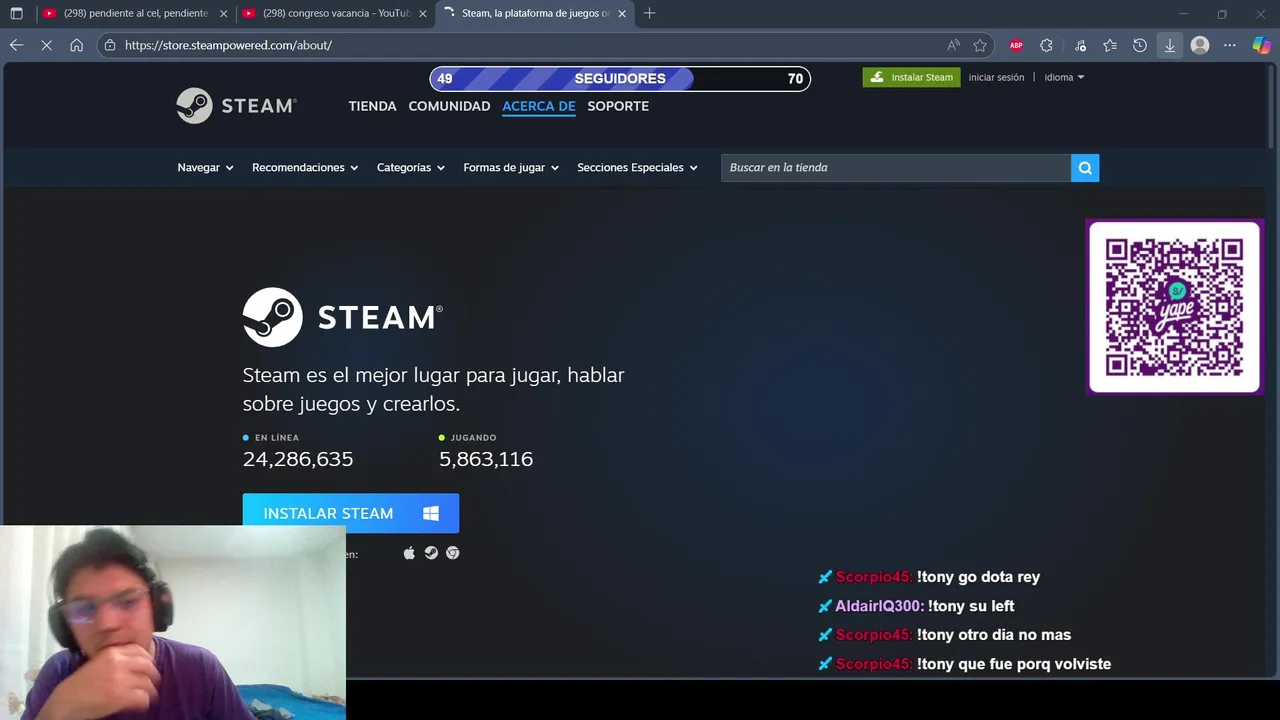
Task: Focus the 'Buscar en la tienda' search field
Action: 895,167
